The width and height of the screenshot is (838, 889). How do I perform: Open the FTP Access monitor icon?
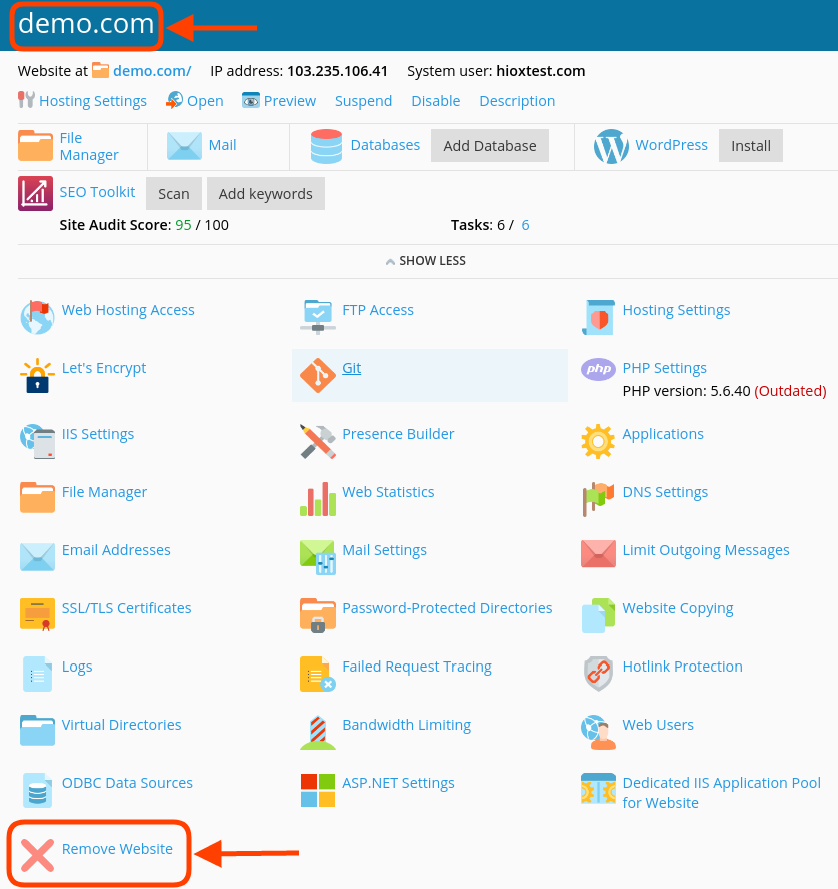318,317
